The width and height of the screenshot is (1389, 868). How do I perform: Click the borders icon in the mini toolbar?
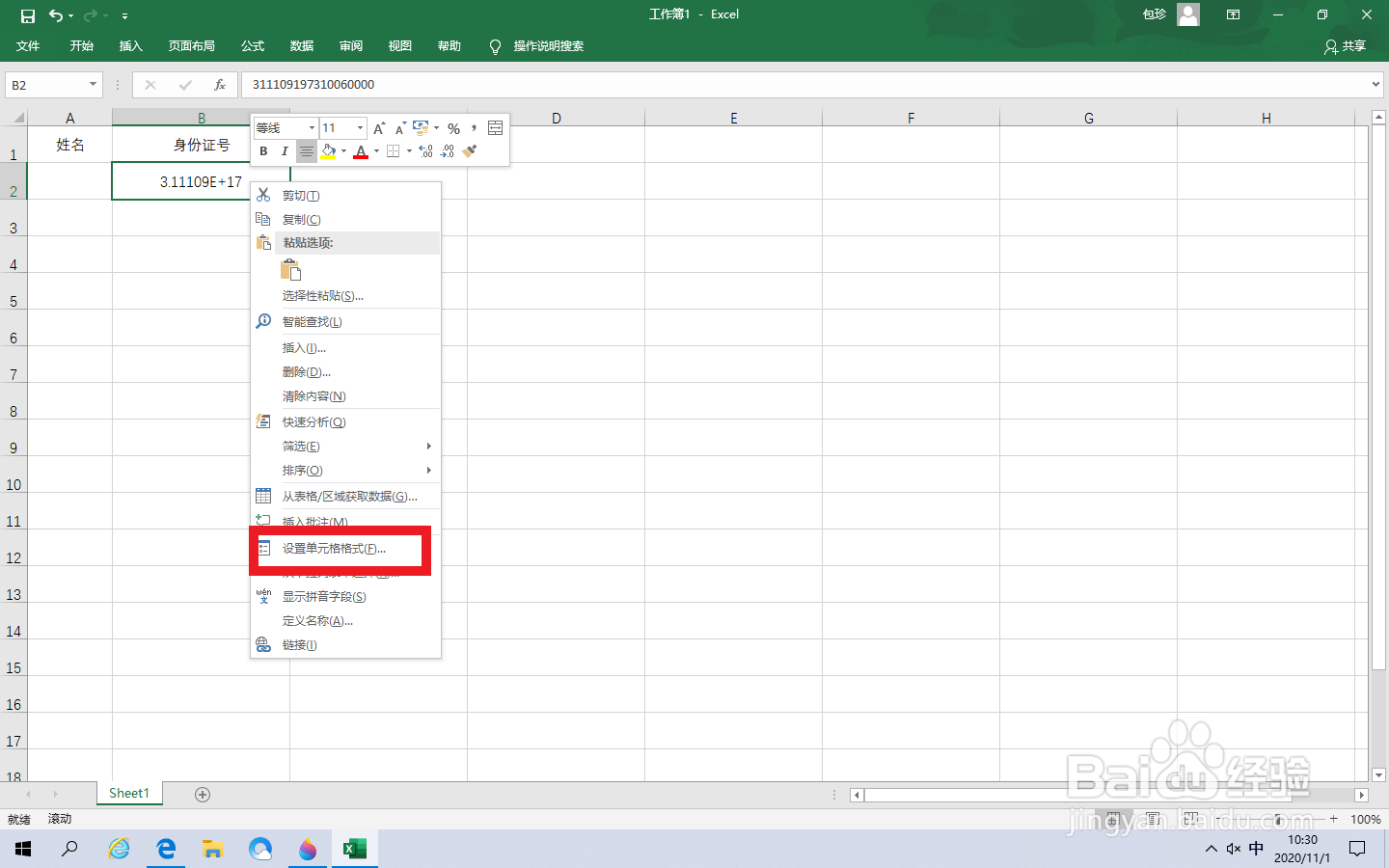(393, 151)
